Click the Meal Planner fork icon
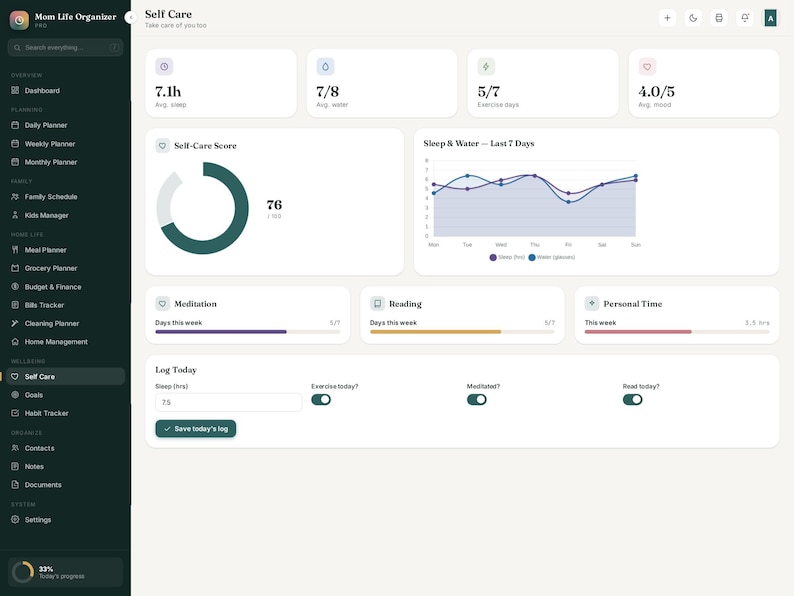 [15, 250]
